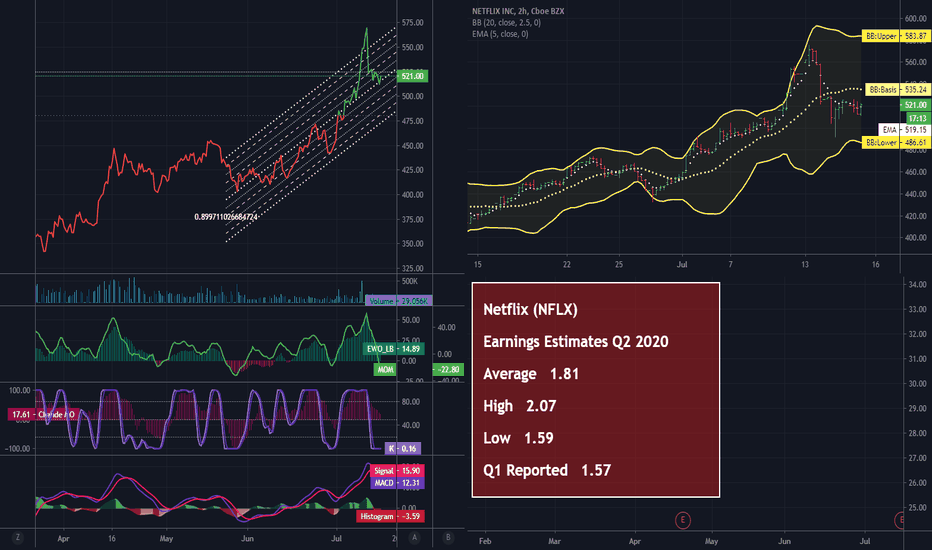Click the green 521.00 label on left chart
This screenshot has width=932, height=550.
413,76
